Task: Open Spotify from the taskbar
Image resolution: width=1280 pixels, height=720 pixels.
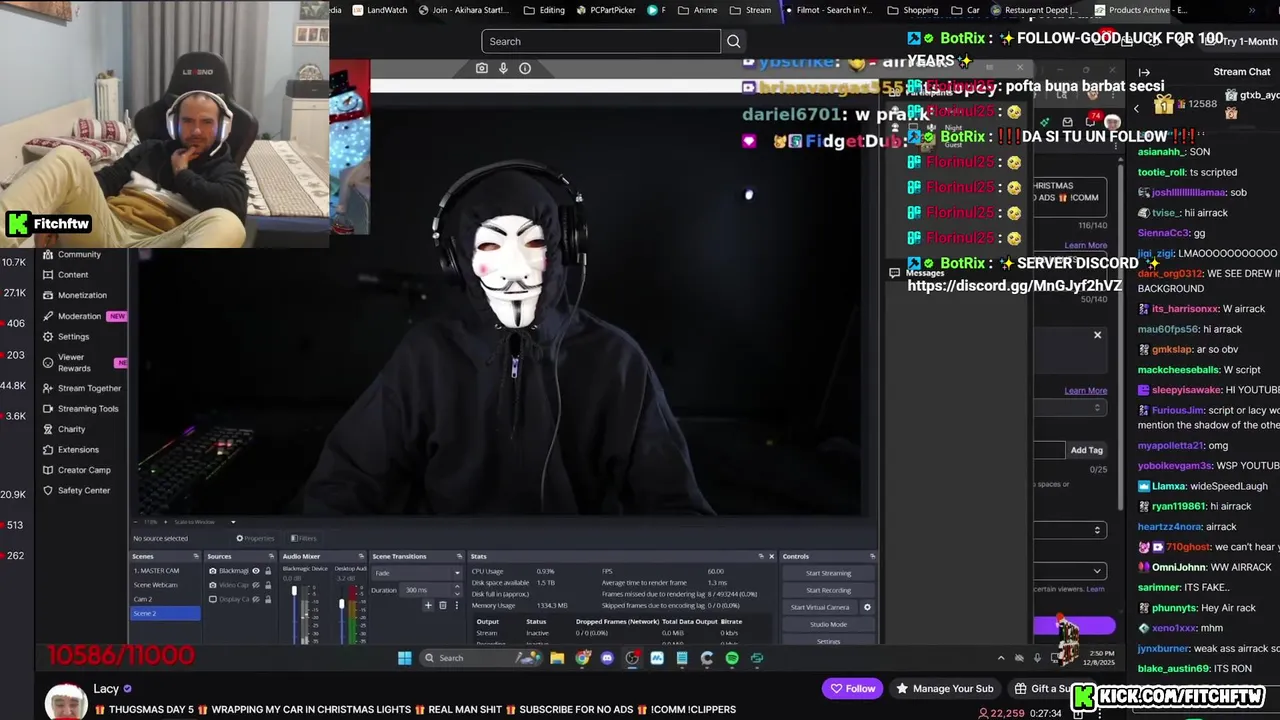Action: 732,658
